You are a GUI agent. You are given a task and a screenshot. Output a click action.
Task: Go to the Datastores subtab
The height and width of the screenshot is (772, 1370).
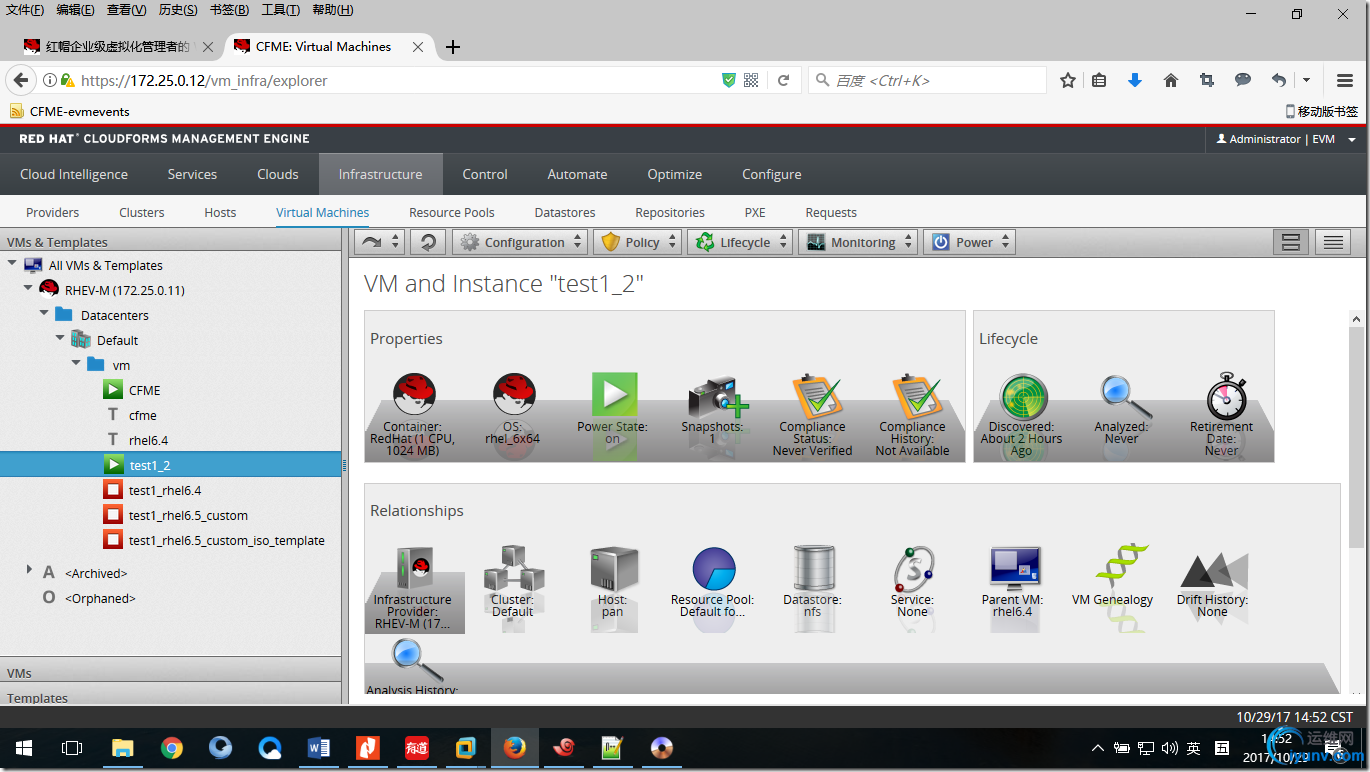[565, 212]
